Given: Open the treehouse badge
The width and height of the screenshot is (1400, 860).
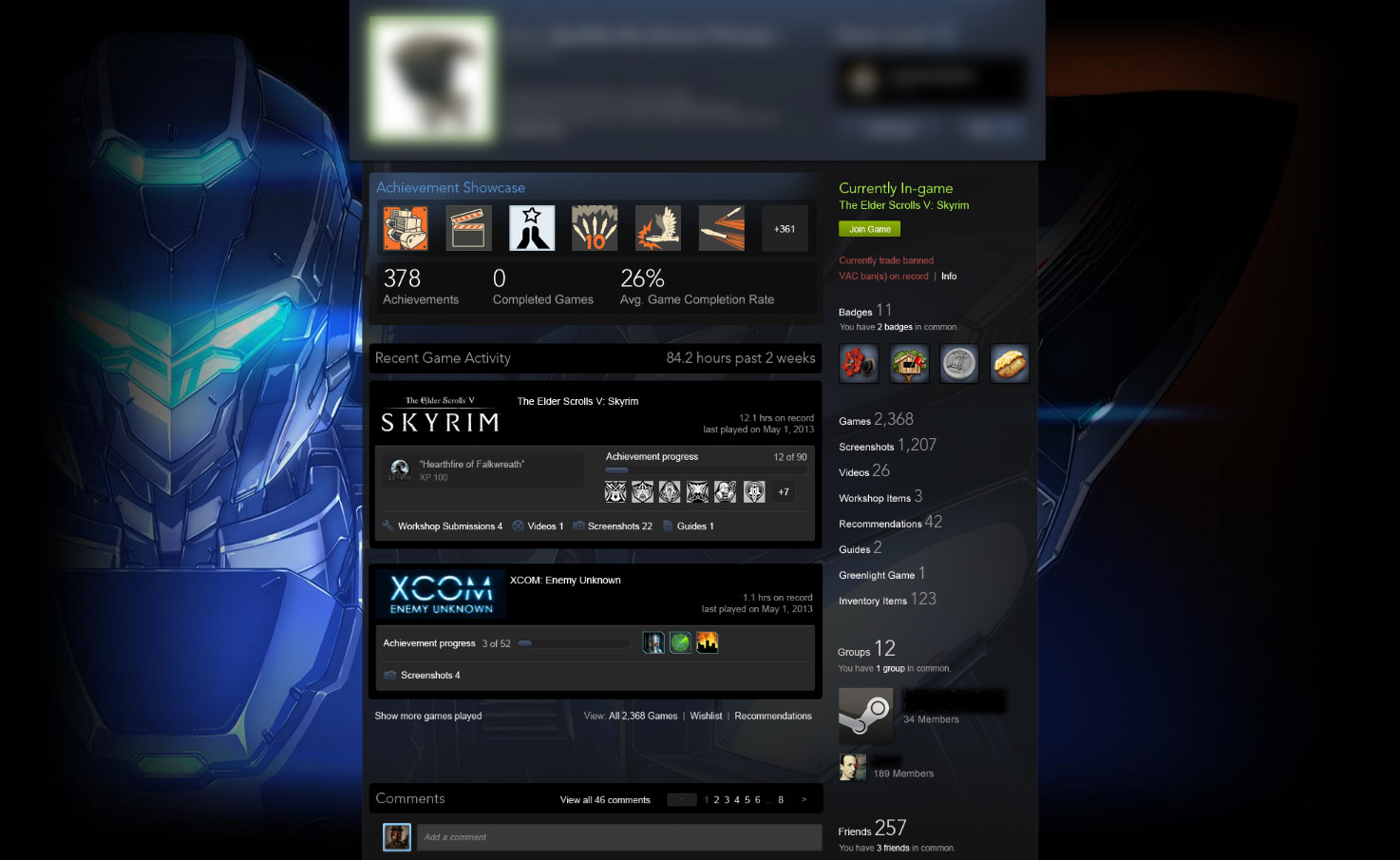Looking at the screenshot, I should (x=909, y=364).
